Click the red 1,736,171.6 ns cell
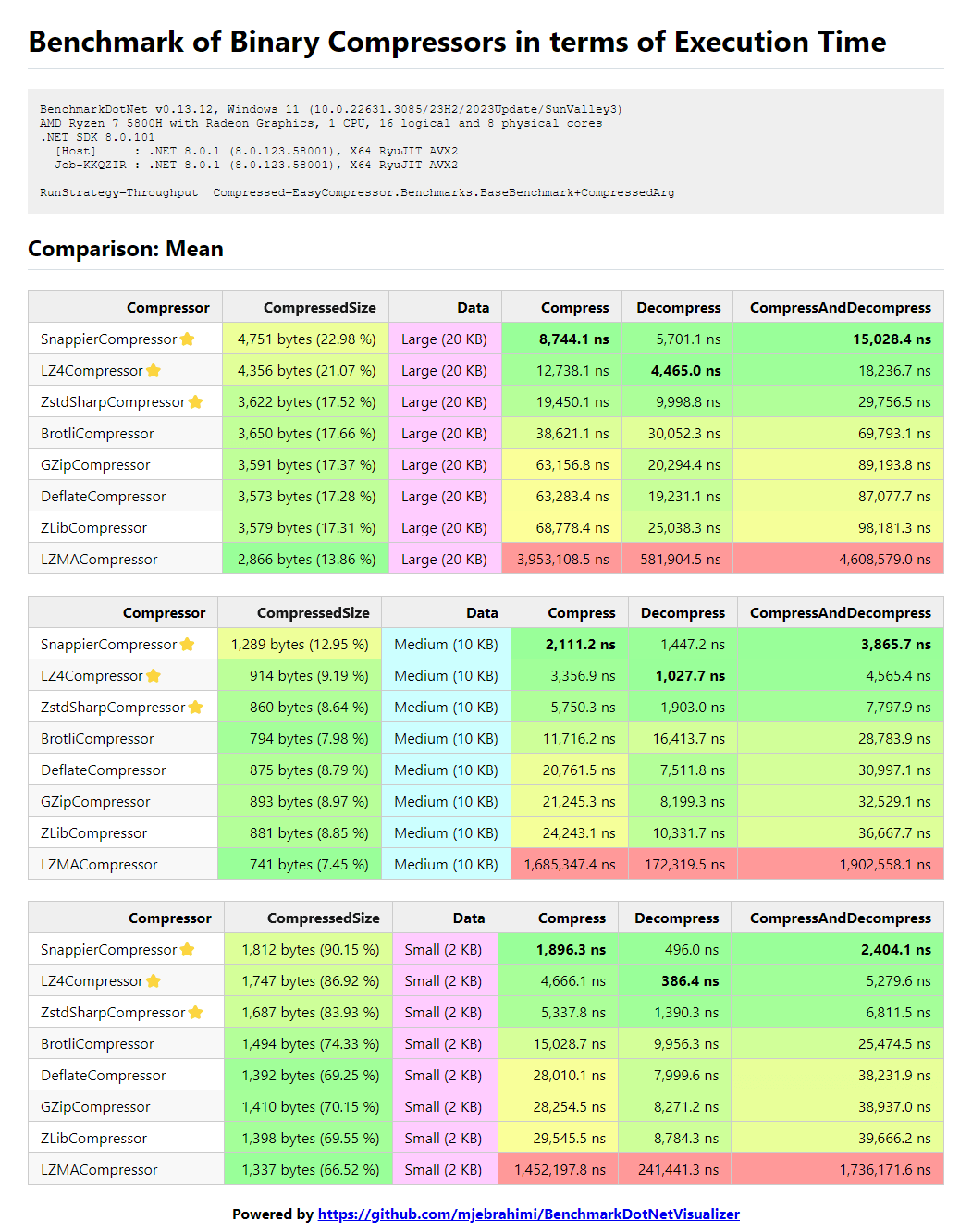The width and height of the screenshot is (972, 1232). (884, 1170)
